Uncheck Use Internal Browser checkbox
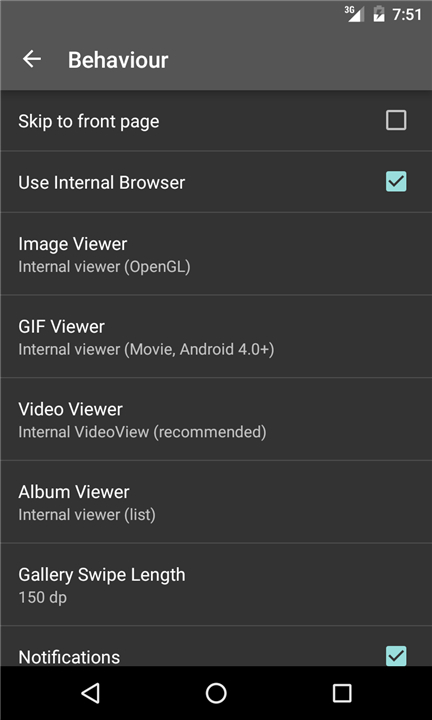This screenshot has width=432, height=720. 396,182
